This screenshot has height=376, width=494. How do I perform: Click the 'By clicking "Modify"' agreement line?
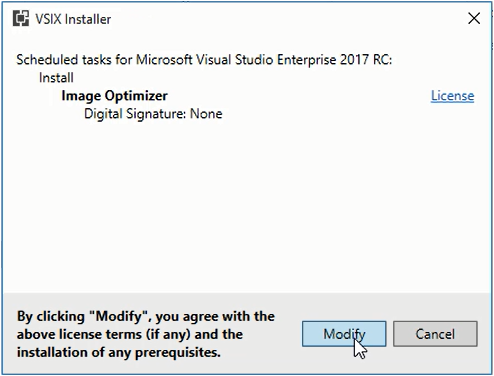tap(146, 316)
